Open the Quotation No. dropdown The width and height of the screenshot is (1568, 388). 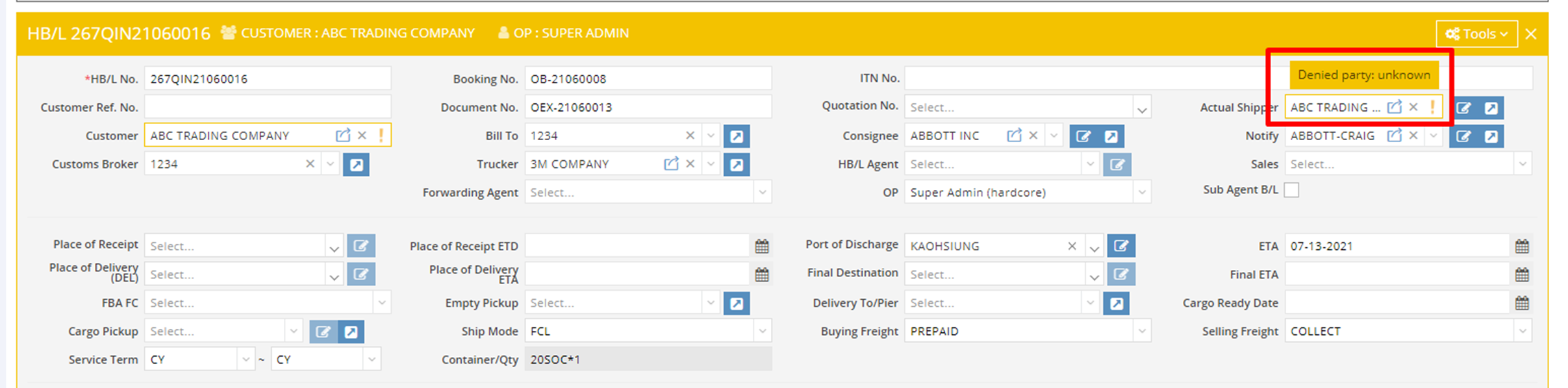pos(1141,108)
